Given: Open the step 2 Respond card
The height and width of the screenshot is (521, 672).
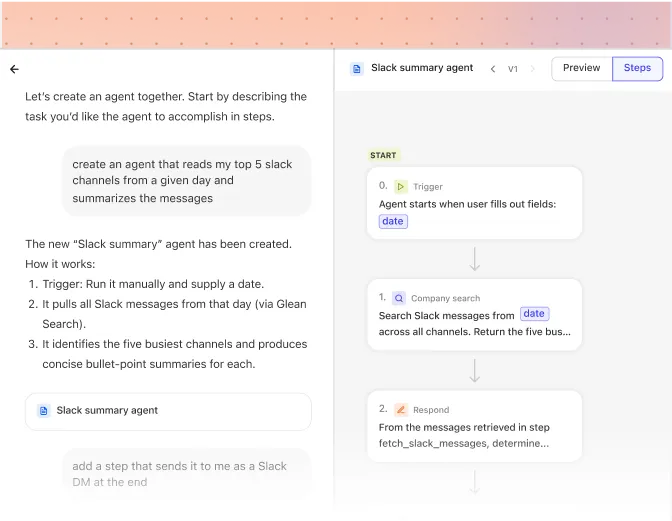Looking at the screenshot, I should click(x=474, y=426).
